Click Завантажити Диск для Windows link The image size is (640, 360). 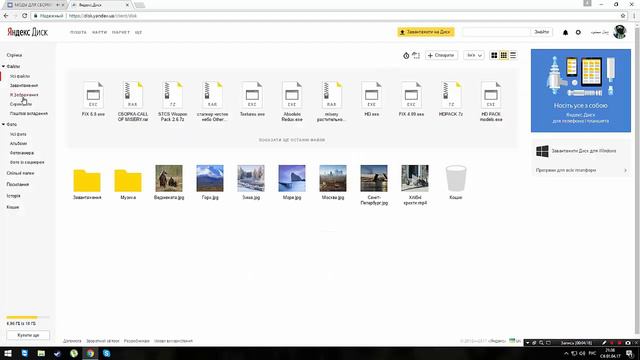coord(584,151)
